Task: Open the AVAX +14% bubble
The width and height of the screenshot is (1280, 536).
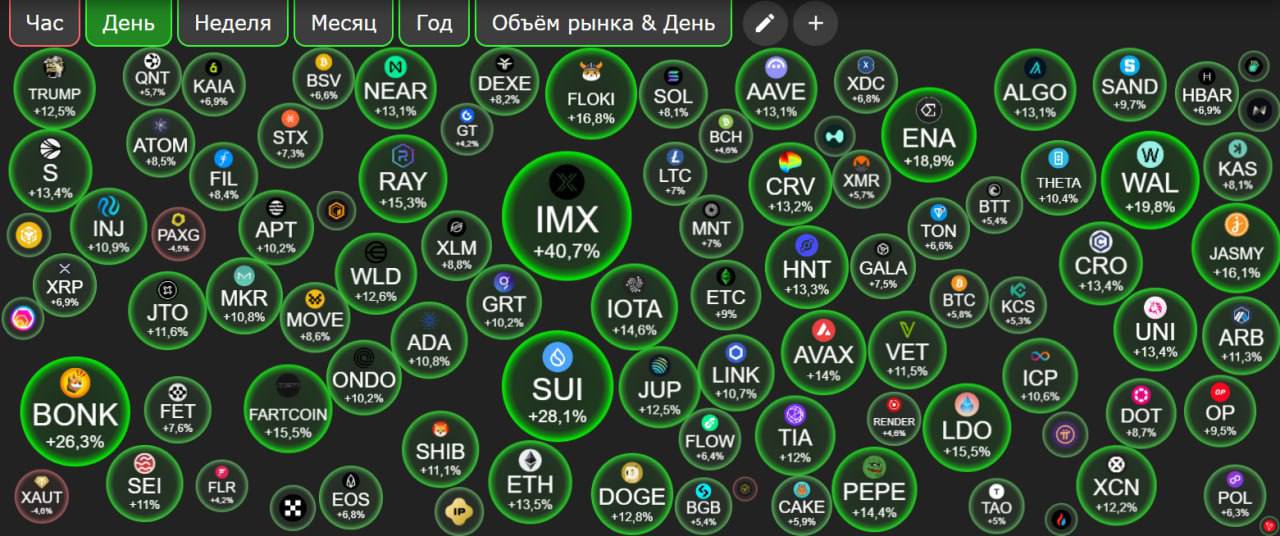Action: click(x=823, y=353)
